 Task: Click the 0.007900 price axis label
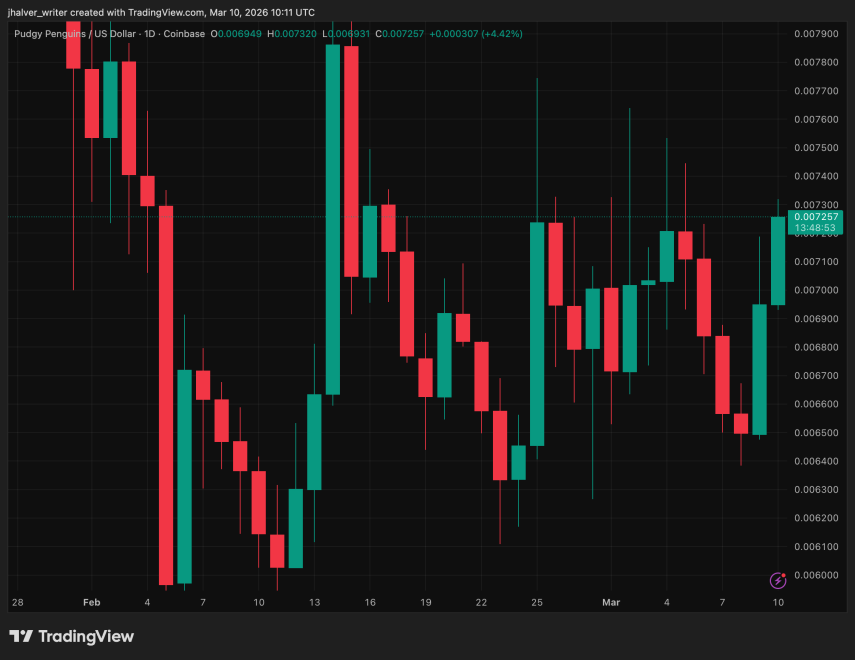coord(815,34)
